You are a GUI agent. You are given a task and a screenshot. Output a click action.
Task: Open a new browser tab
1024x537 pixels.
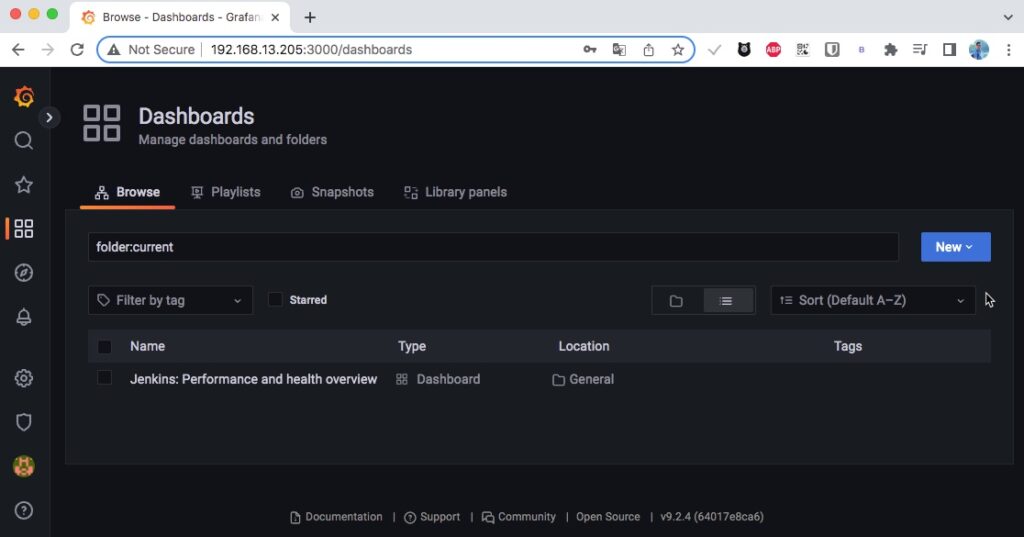tap(310, 18)
